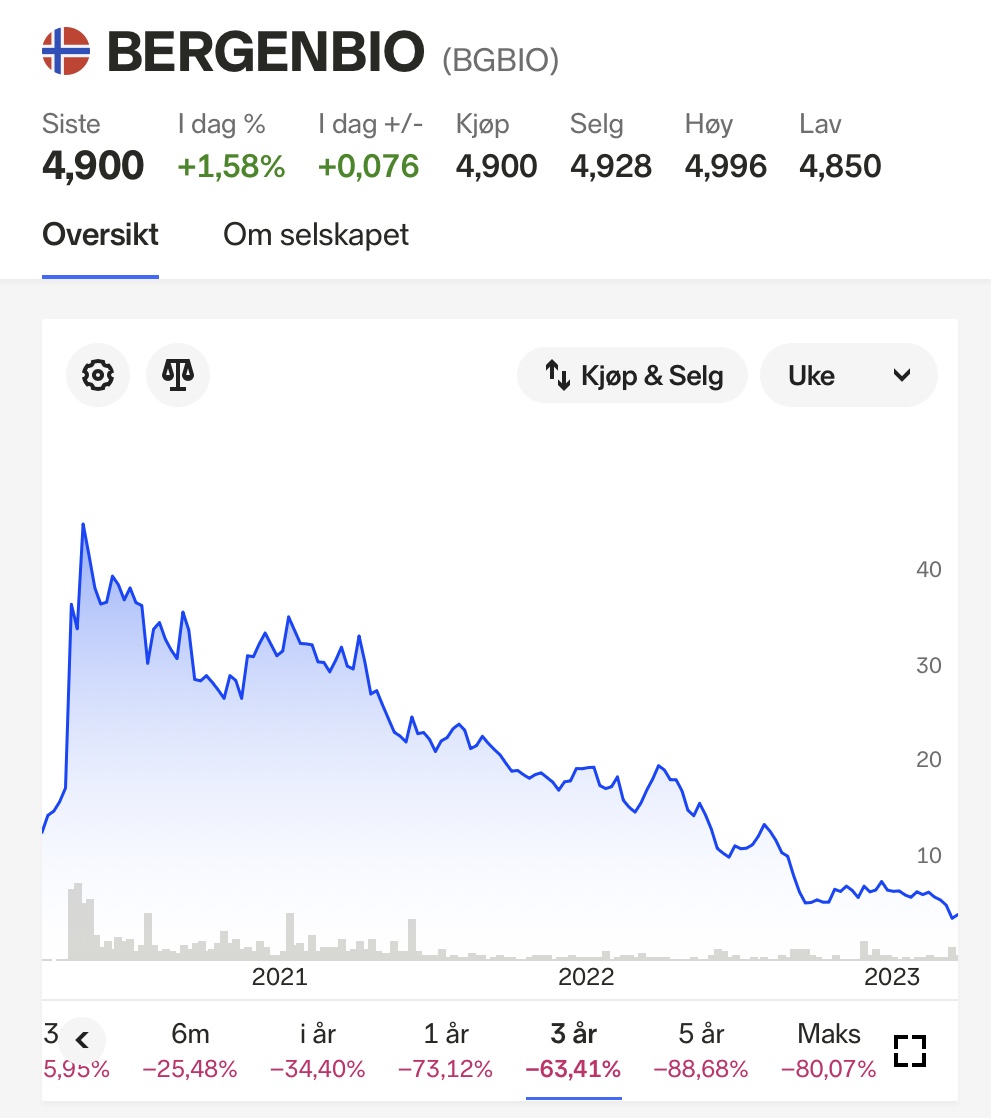Switch to Om selskapet tab
Viewport: 991px width, 1118px height.
click(x=316, y=235)
